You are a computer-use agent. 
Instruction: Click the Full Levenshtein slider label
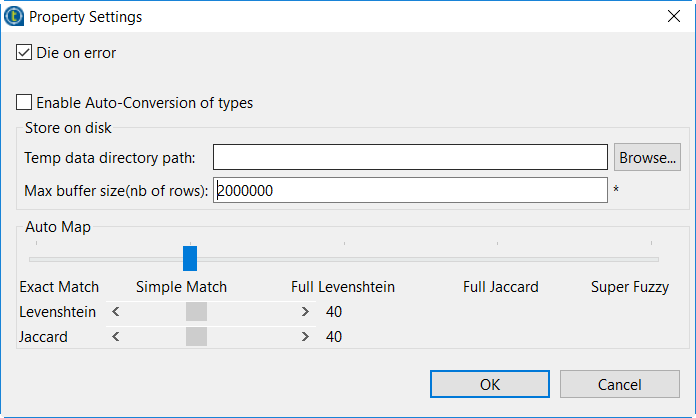[343, 287]
